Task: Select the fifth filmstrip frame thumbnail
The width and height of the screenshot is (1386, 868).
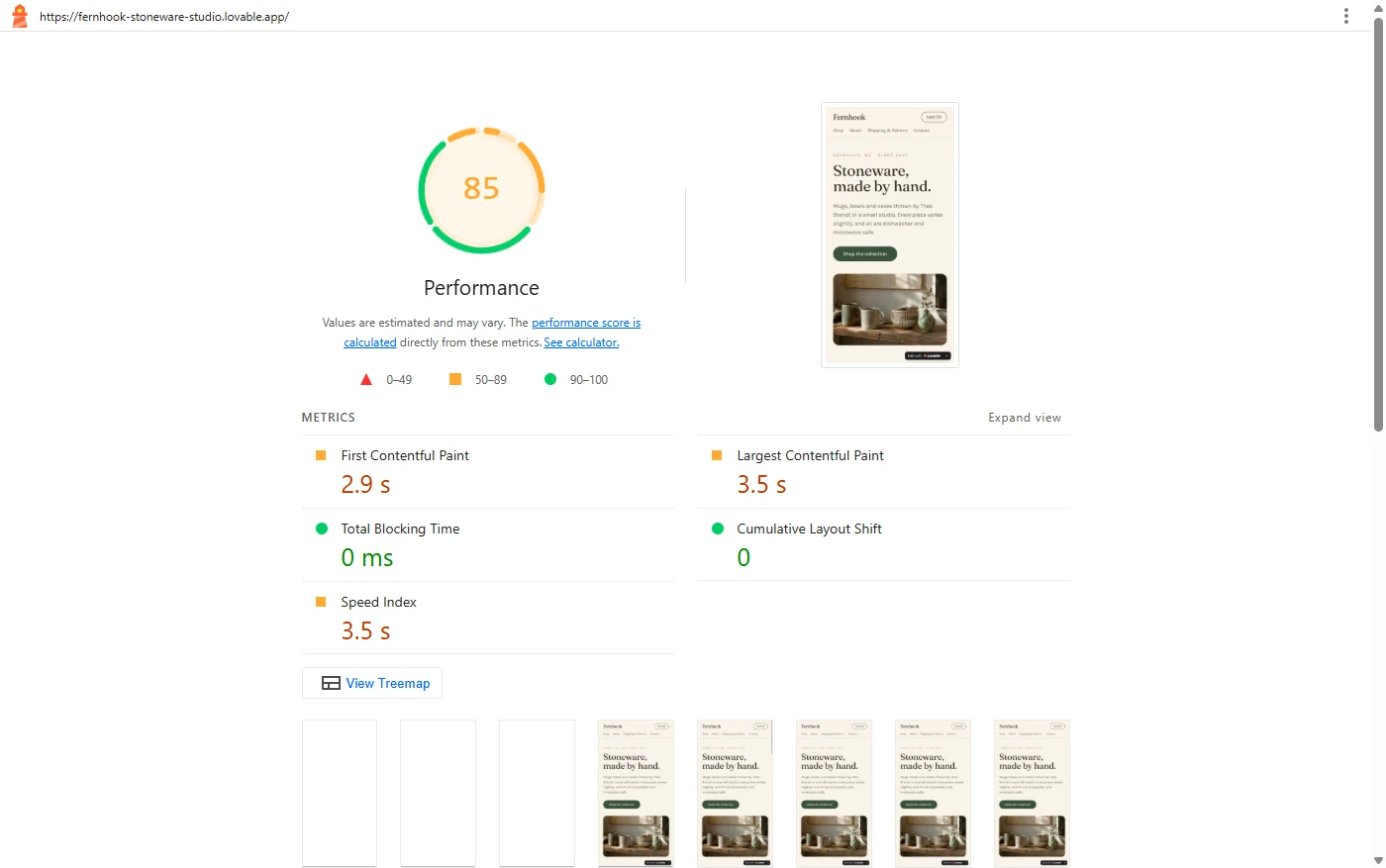Action: (x=736, y=793)
